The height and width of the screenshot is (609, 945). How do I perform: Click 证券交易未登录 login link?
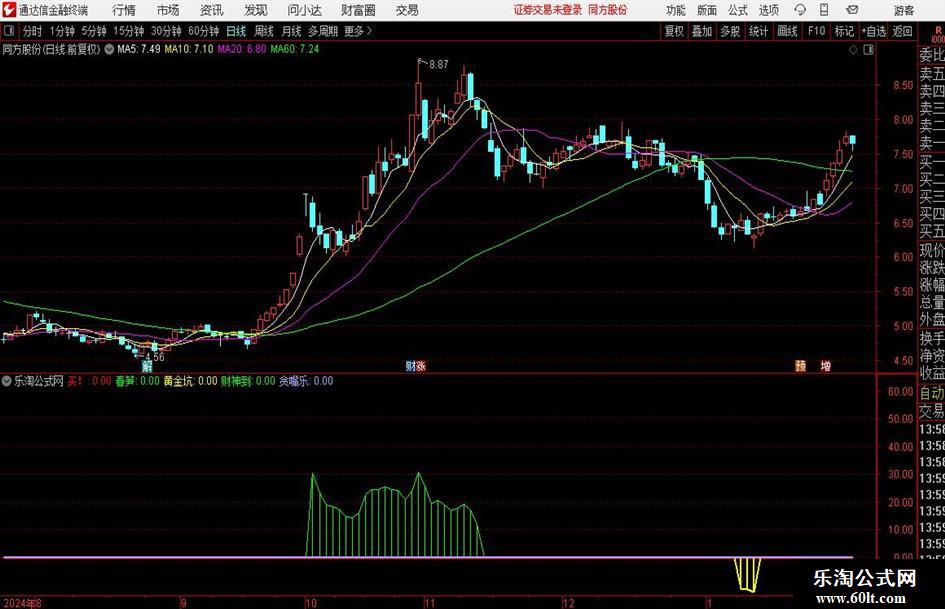pyautogui.click(x=548, y=10)
